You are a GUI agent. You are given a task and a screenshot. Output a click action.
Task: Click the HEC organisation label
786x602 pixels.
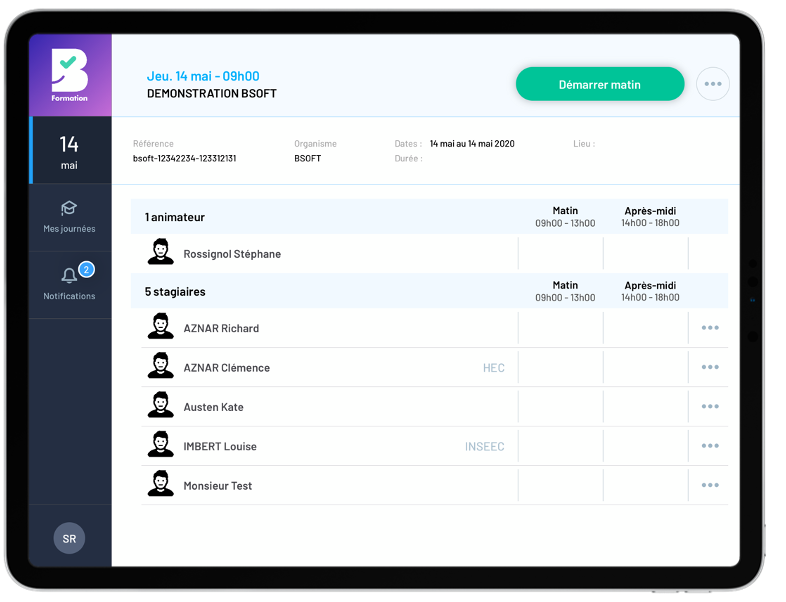click(x=494, y=368)
